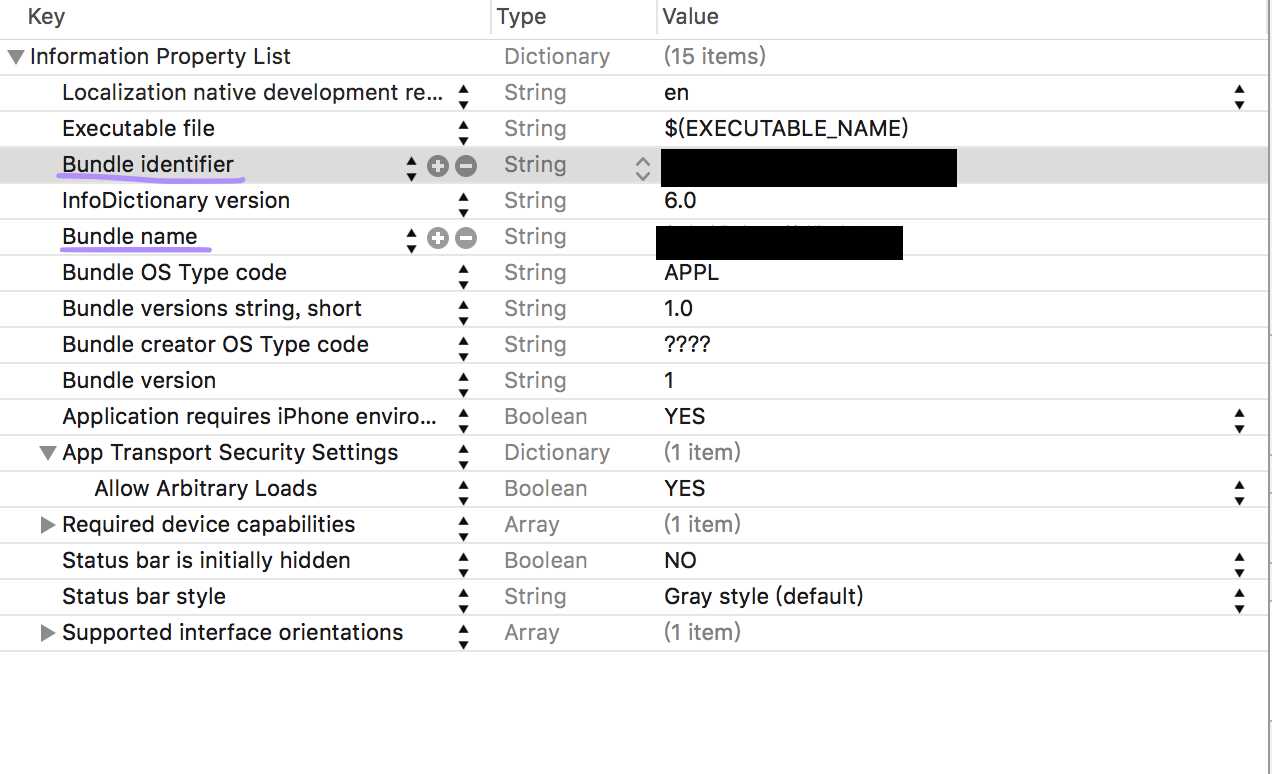This screenshot has width=1272, height=774.
Task: Open value dropdown for Allow Arbitrary Loads
Action: pos(1239,490)
